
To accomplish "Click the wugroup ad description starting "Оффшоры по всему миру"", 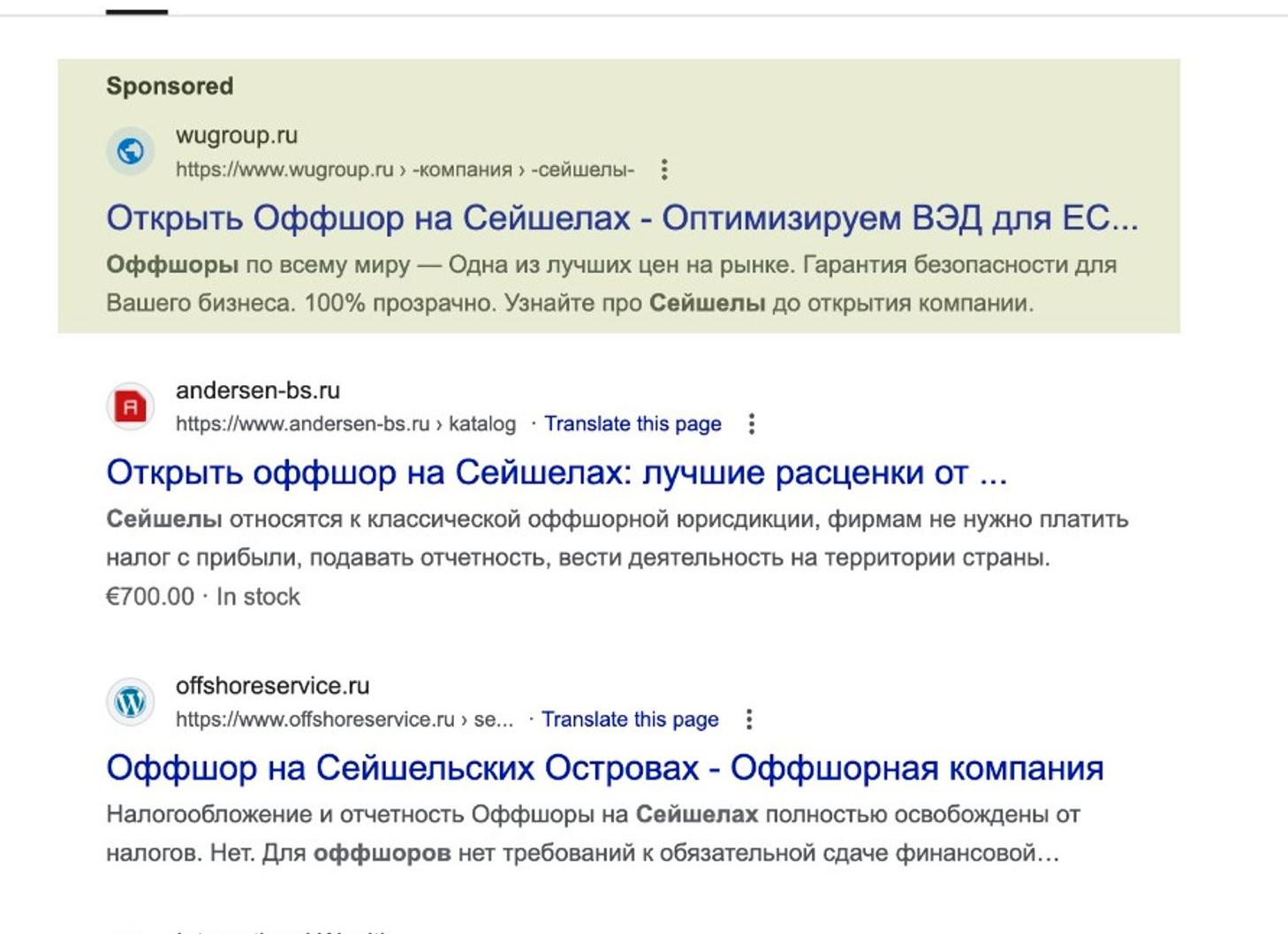I will [x=611, y=284].
